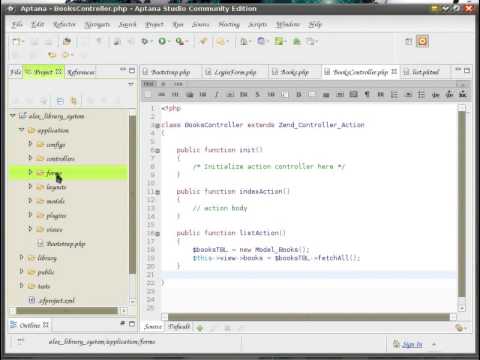480x360 pixels.
Task: Expand the forms folder
Action: click(30, 172)
